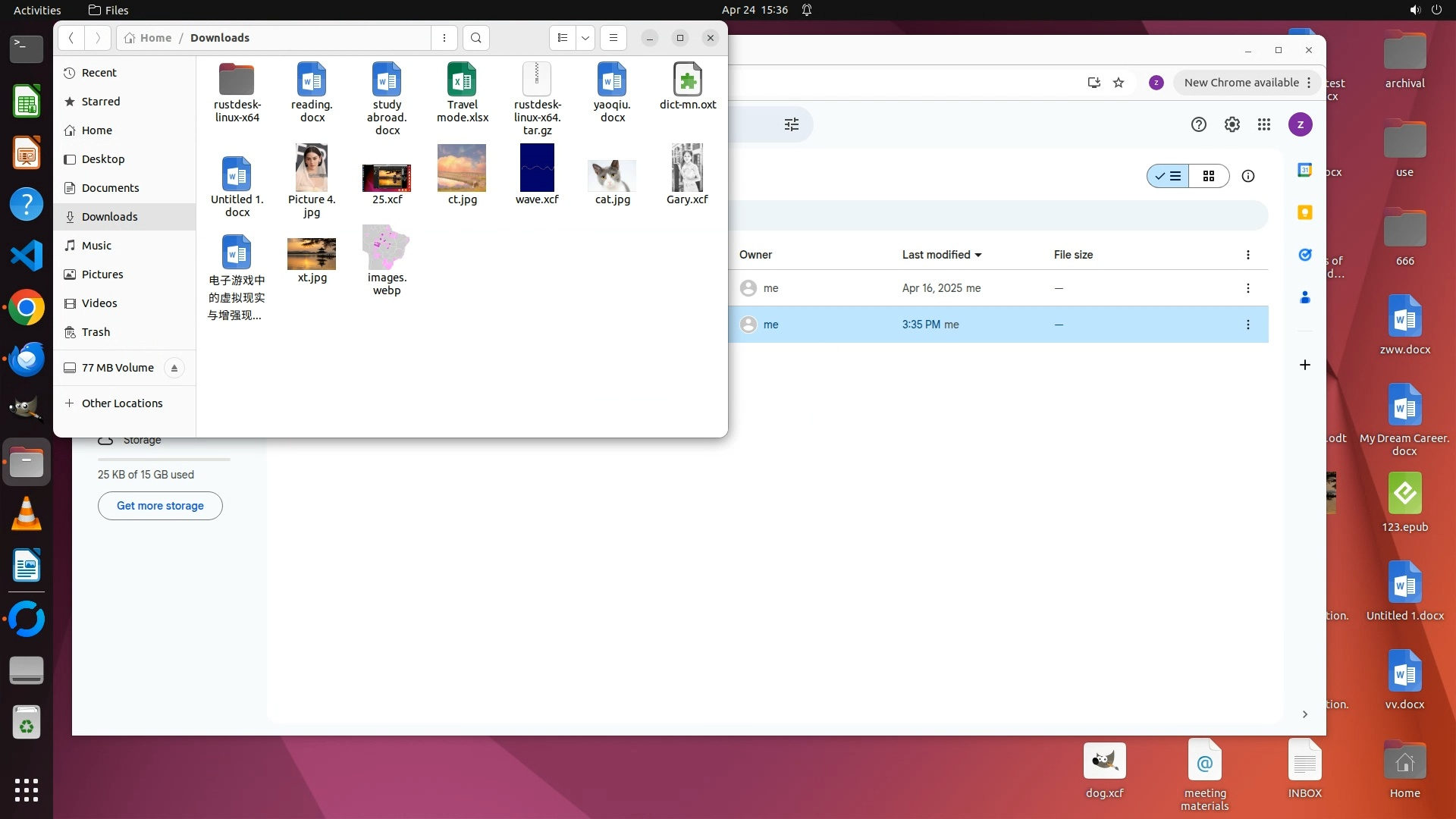
Task: Click Last modified sort arrow
Action: pos(978,255)
